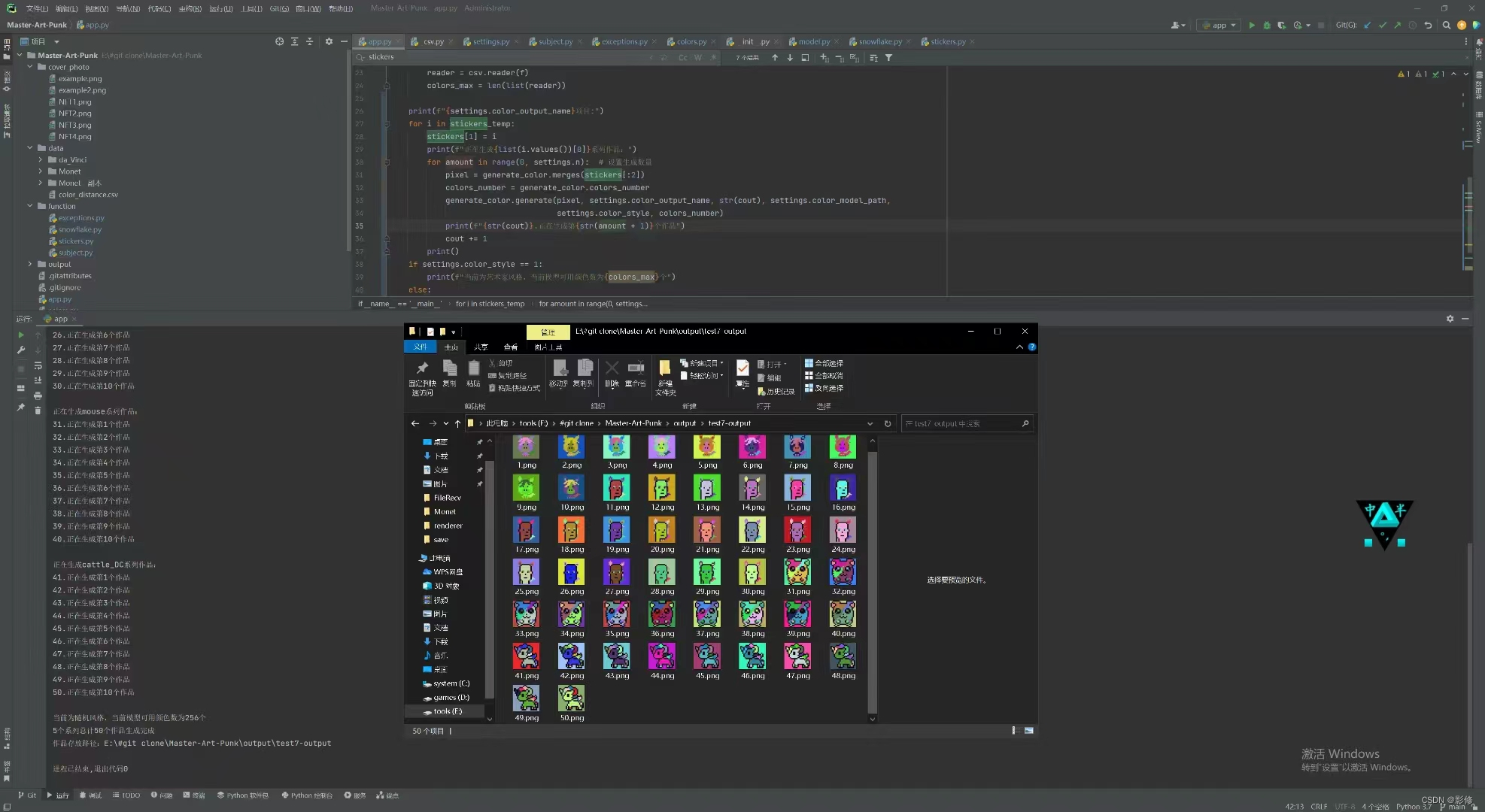Toggle match case (Cc) in the search bar

tap(682, 57)
